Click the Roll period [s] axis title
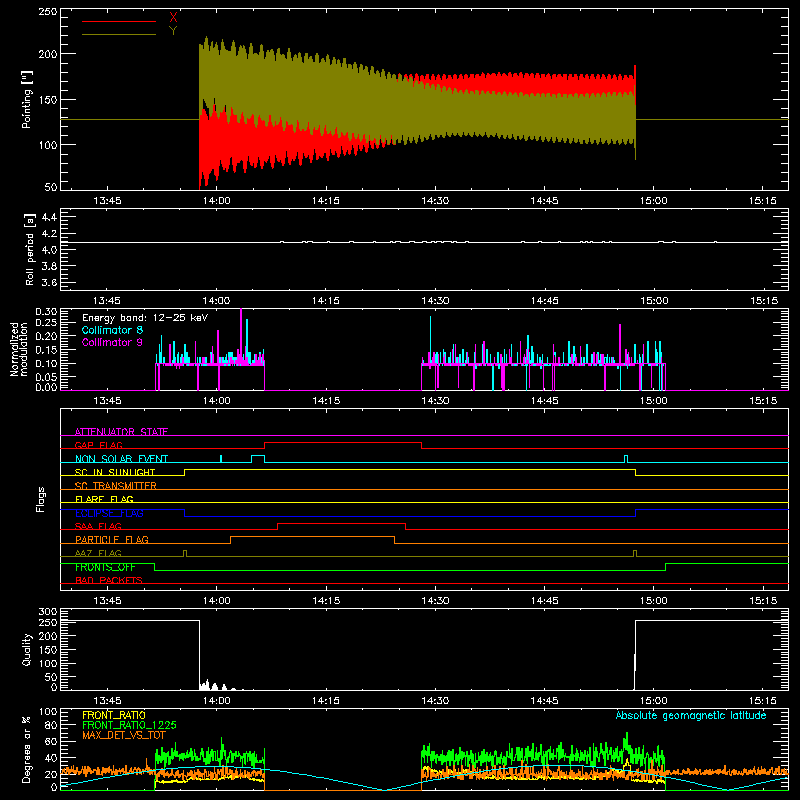Image resolution: width=800 pixels, height=800 pixels. pos(30,249)
